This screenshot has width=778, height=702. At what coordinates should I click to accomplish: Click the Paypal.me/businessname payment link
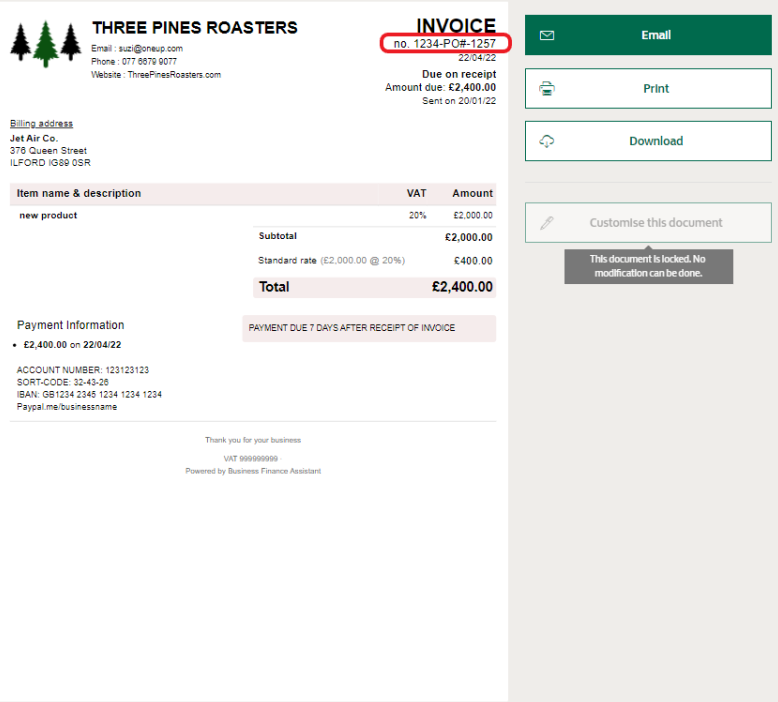[67, 407]
